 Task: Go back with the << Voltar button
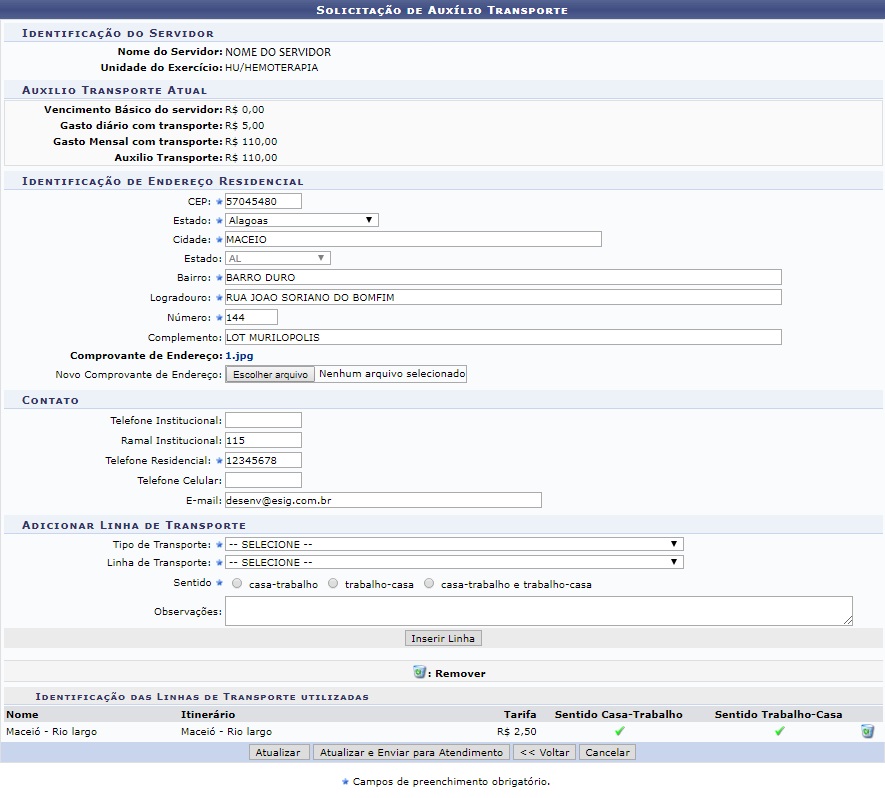545,752
